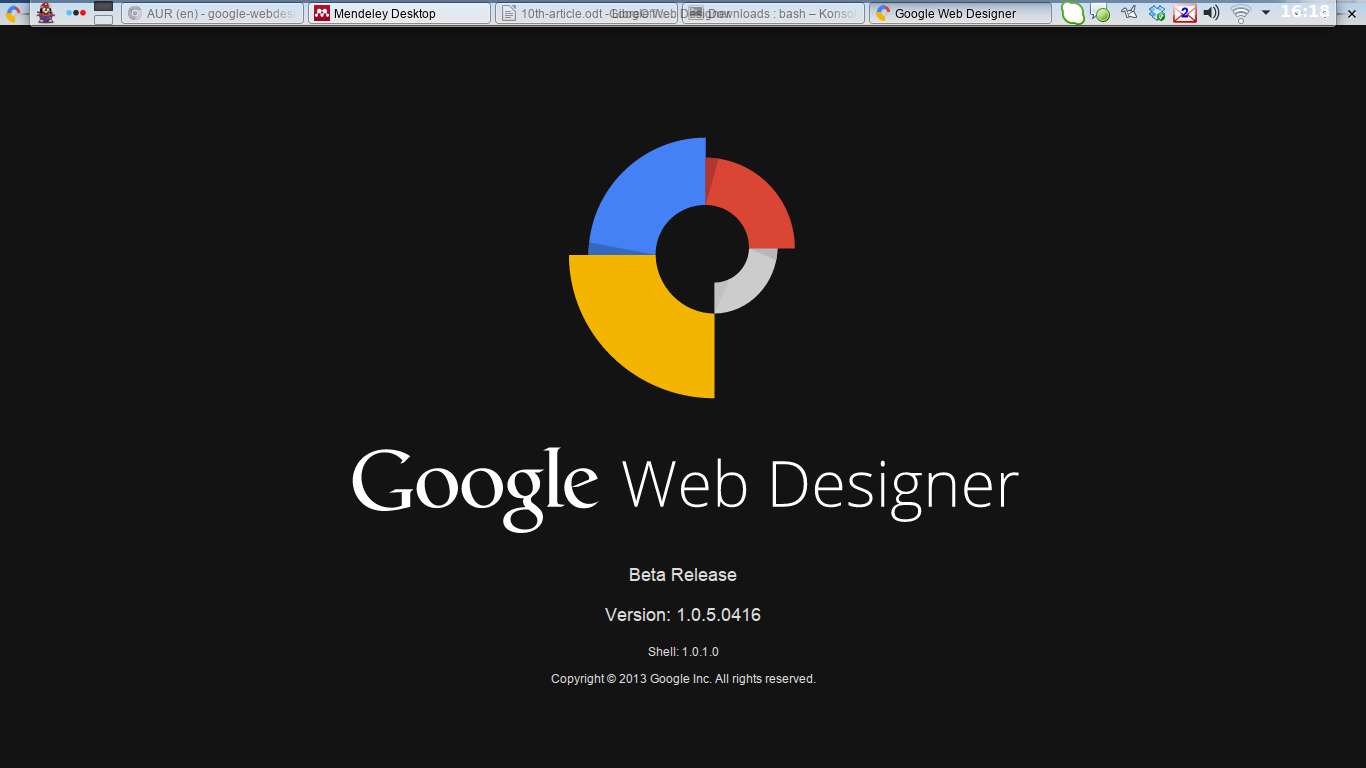The height and width of the screenshot is (768, 1366).
Task: Click the three colored dots panel icon
Action: [75, 13]
